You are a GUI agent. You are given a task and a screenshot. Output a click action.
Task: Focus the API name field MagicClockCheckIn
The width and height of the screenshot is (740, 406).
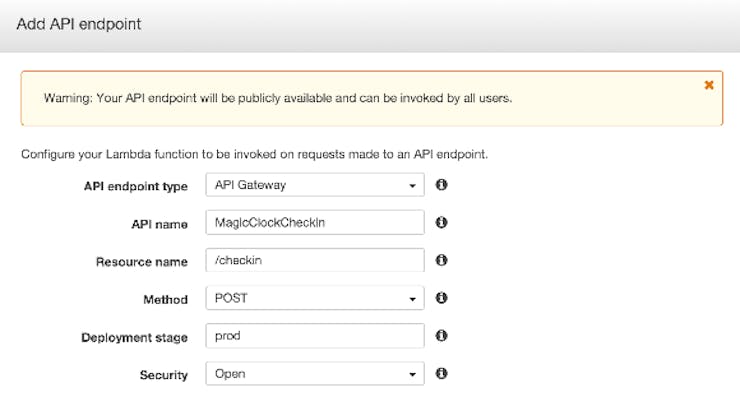(x=315, y=222)
